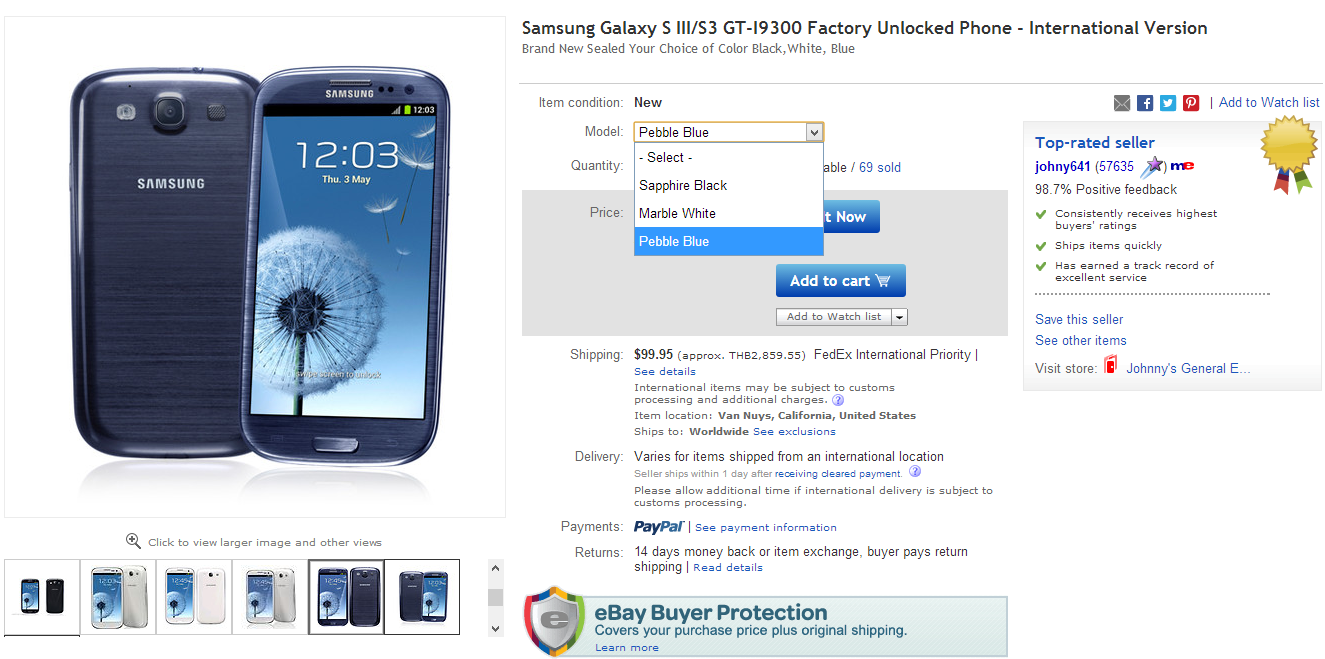Share this listing on Twitter

(x=1168, y=103)
